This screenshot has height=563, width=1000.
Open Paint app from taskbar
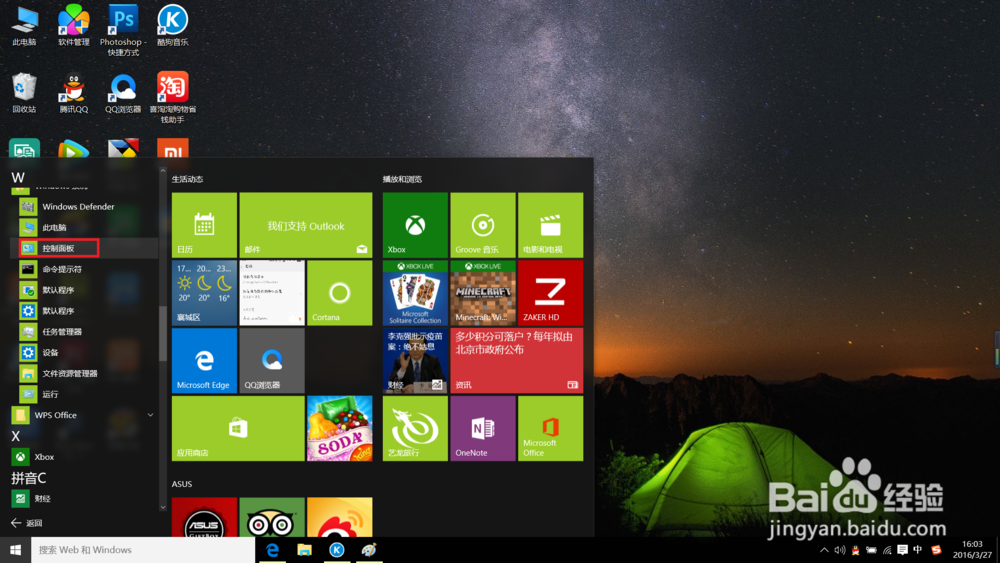point(369,550)
